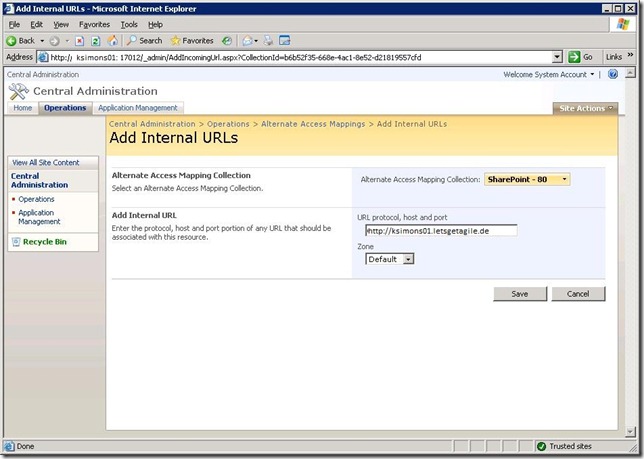644x459 pixels.
Task: Open the Favorites menu in the menu bar
Action: click(x=94, y=25)
